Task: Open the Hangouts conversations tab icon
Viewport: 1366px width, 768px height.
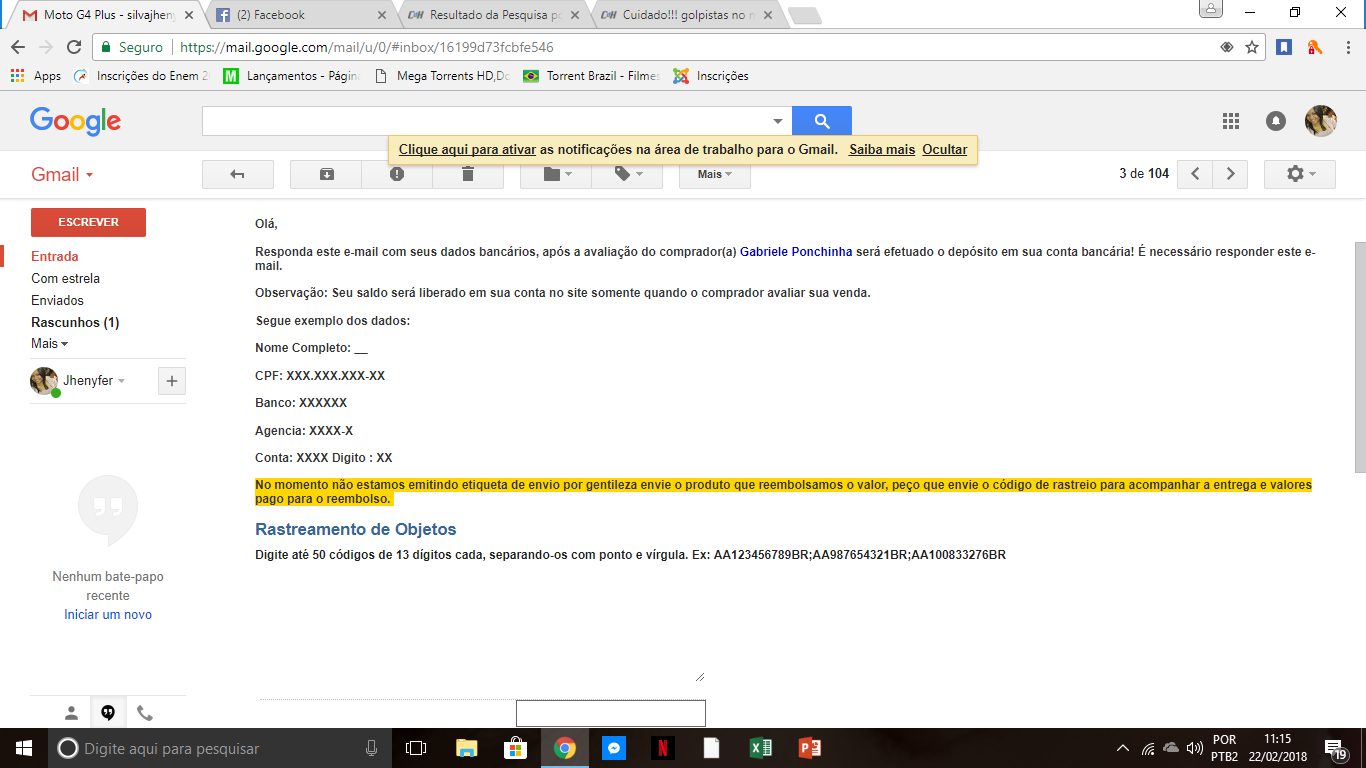Action: click(x=108, y=713)
